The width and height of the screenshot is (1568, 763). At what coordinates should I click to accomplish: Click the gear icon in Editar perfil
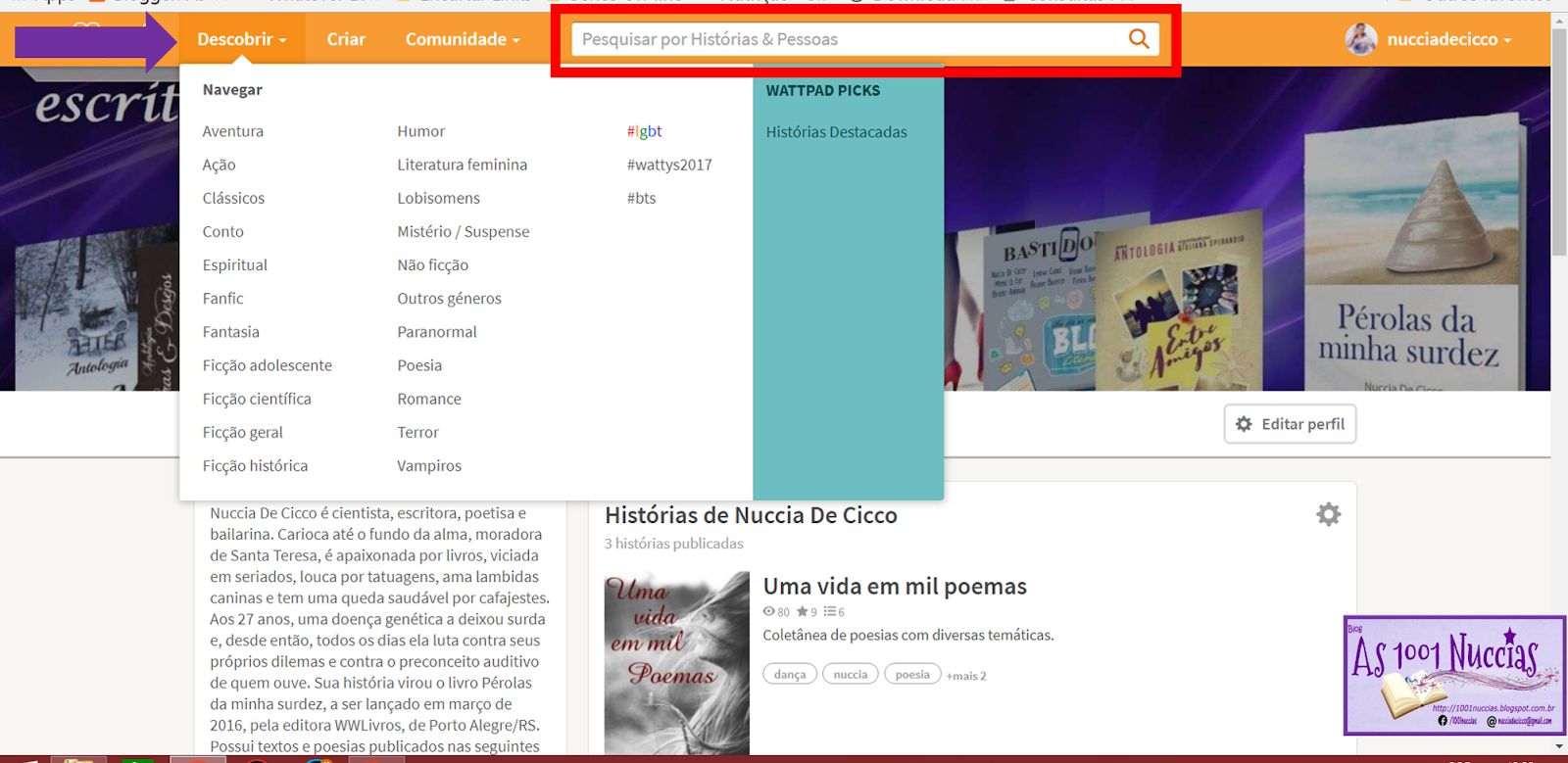pyautogui.click(x=1244, y=424)
